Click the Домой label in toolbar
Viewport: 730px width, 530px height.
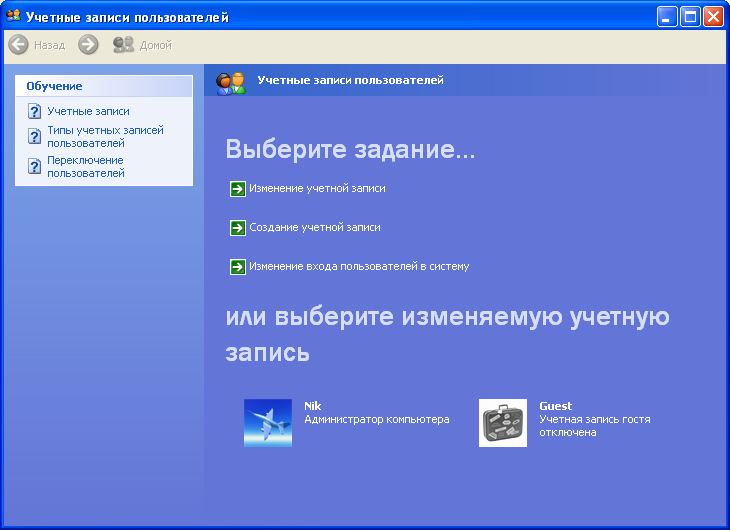(155, 45)
